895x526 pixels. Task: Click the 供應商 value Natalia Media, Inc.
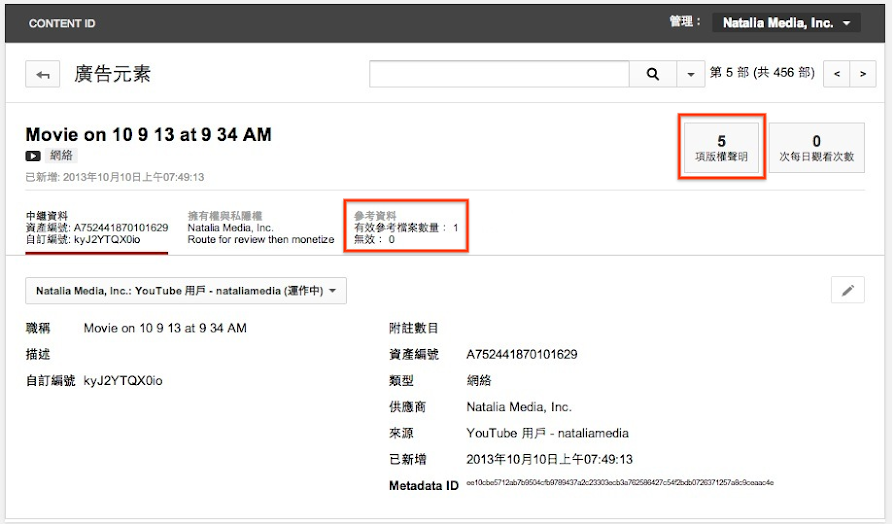click(521, 408)
